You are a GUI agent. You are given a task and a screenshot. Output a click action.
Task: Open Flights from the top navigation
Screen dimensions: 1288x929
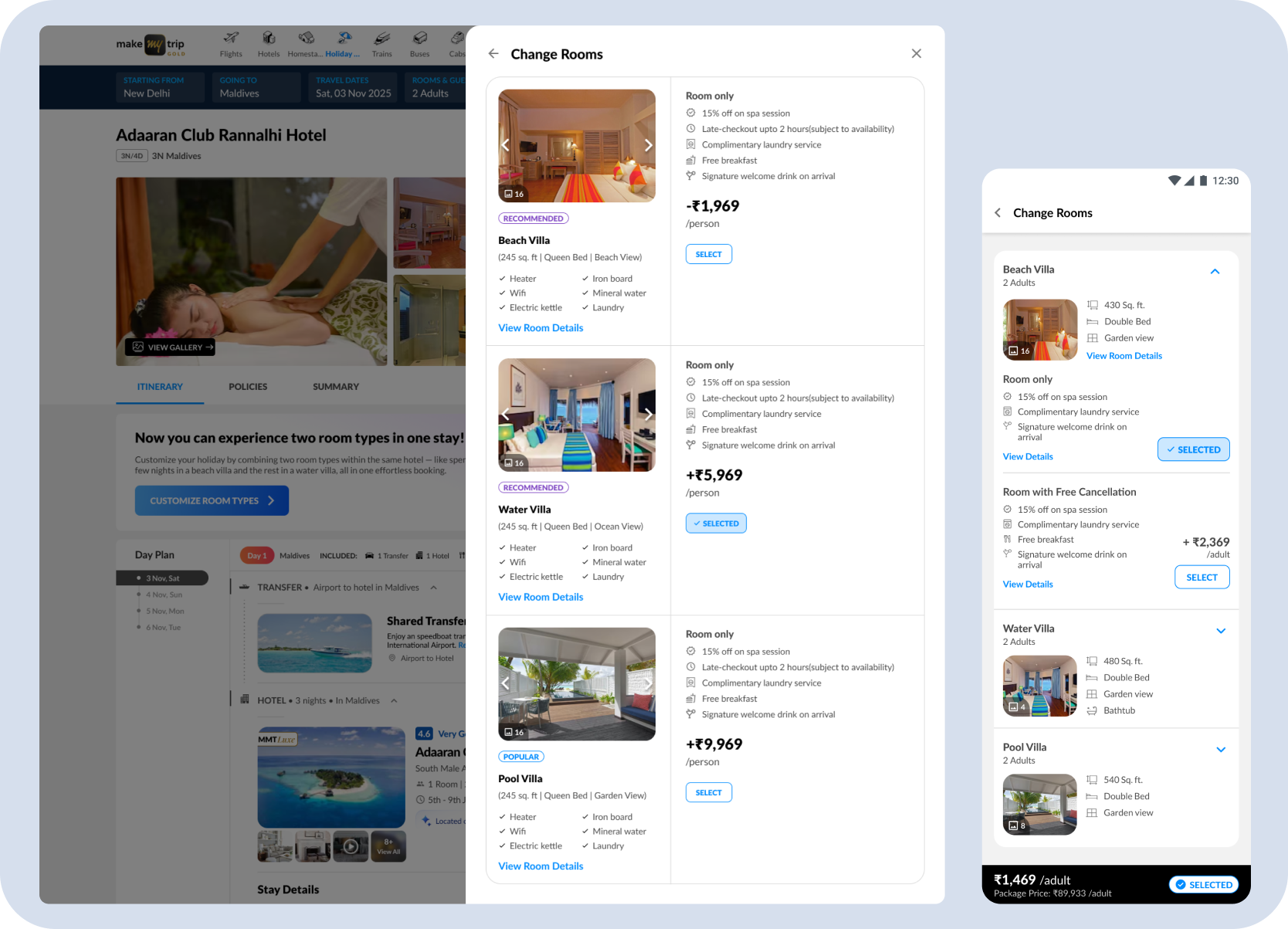pos(231,45)
